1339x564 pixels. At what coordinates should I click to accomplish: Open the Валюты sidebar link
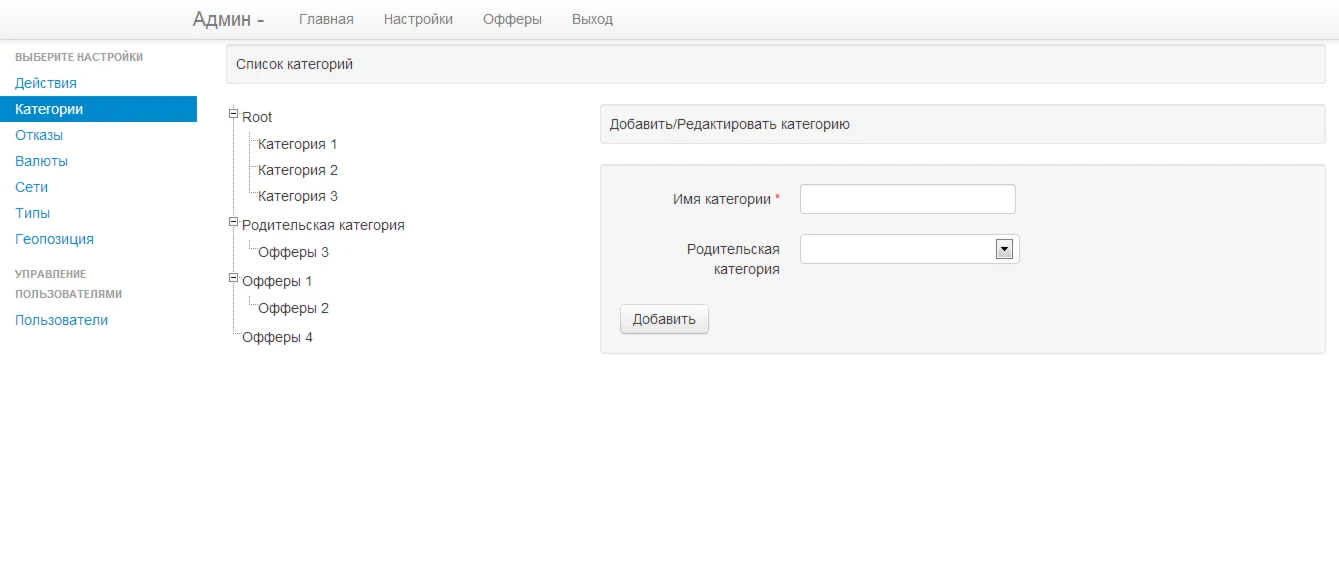pos(41,161)
